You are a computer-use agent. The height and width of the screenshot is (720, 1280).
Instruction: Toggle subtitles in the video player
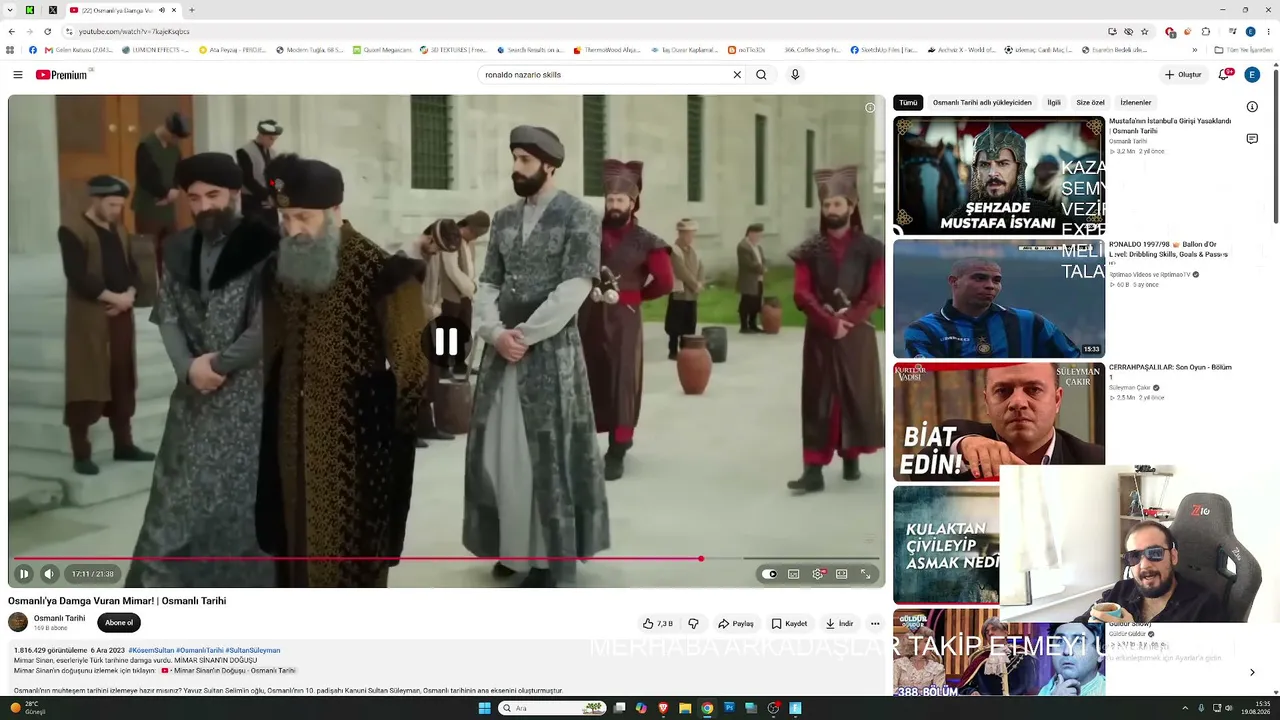point(794,574)
